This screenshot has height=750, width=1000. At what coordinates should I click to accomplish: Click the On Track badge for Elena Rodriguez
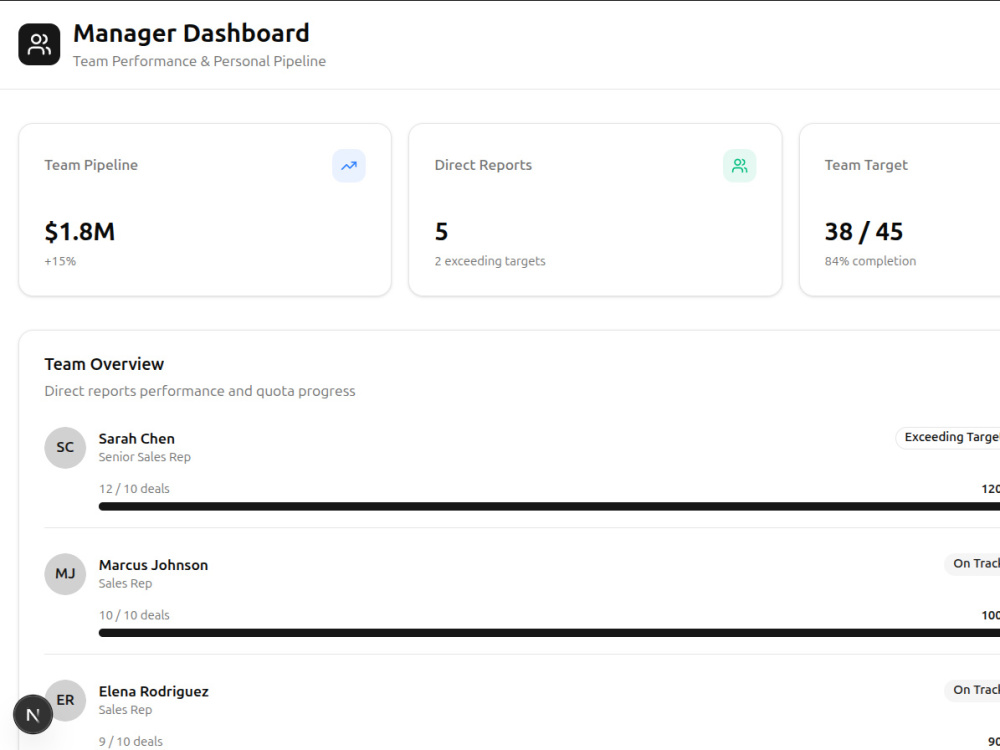[972, 690]
